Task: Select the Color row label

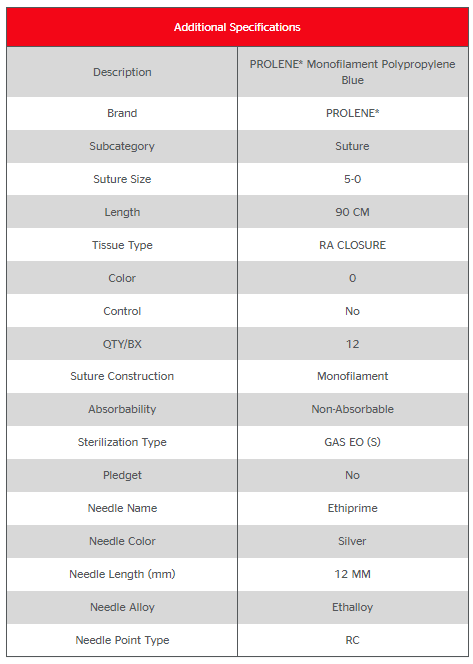Action: [122, 278]
